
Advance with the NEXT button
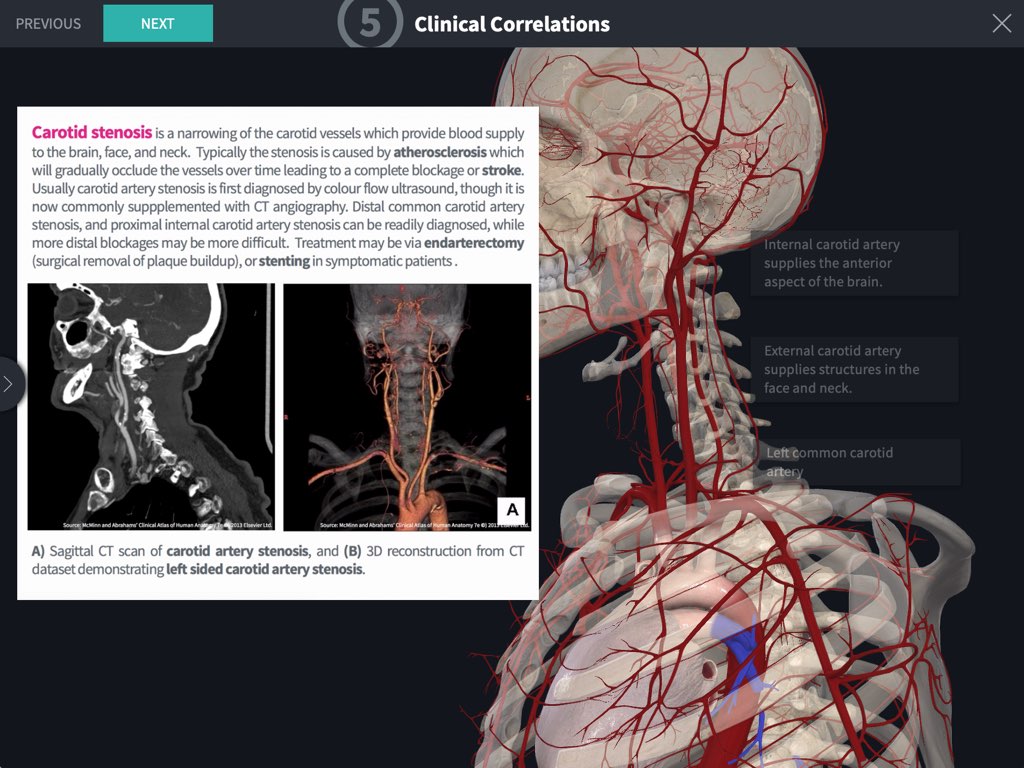tap(158, 24)
